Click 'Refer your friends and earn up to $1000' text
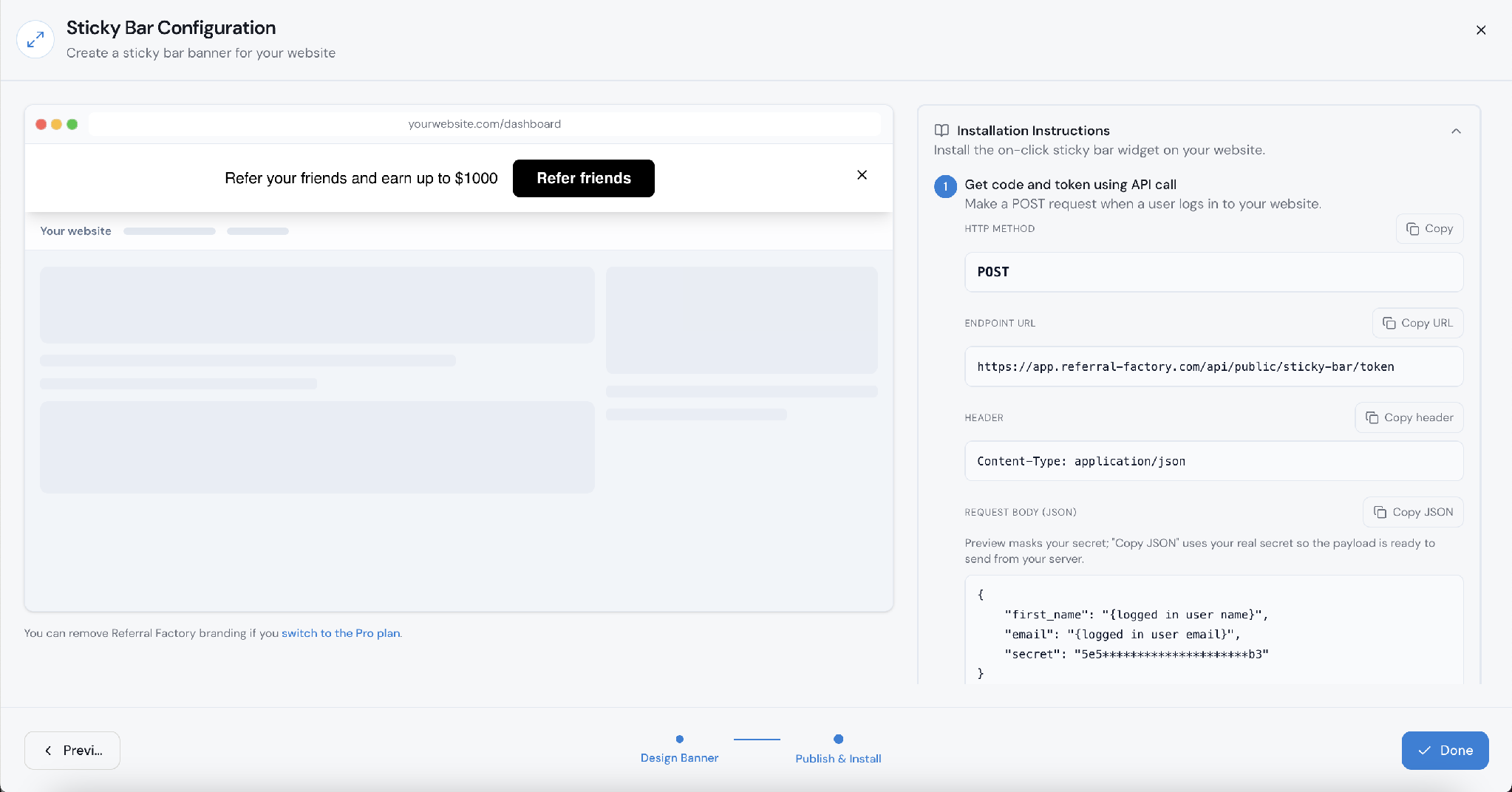 click(x=361, y=178)
